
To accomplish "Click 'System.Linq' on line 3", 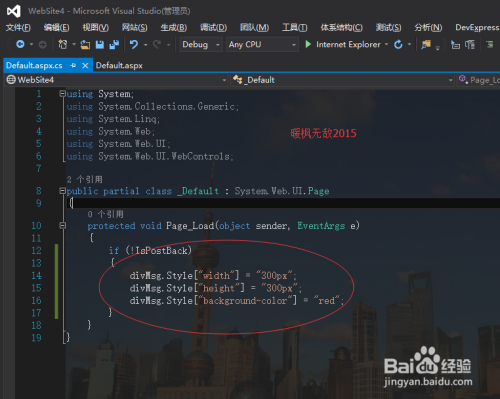I will (x=127, y=119).
